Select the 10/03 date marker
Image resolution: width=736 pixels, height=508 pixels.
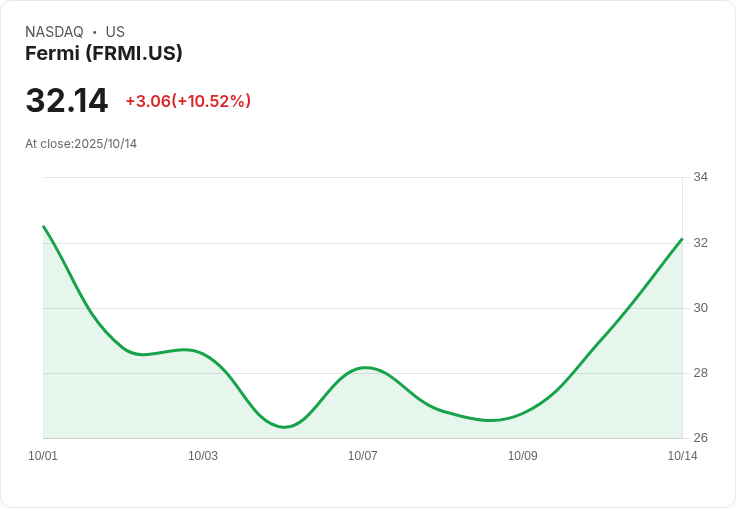point(203,456)
